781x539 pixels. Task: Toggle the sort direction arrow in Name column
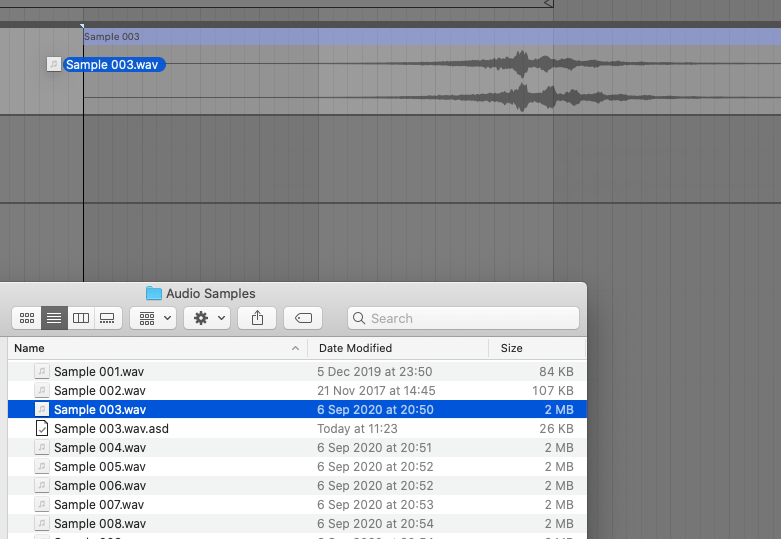pyautogui.click(x=296, y=348)
